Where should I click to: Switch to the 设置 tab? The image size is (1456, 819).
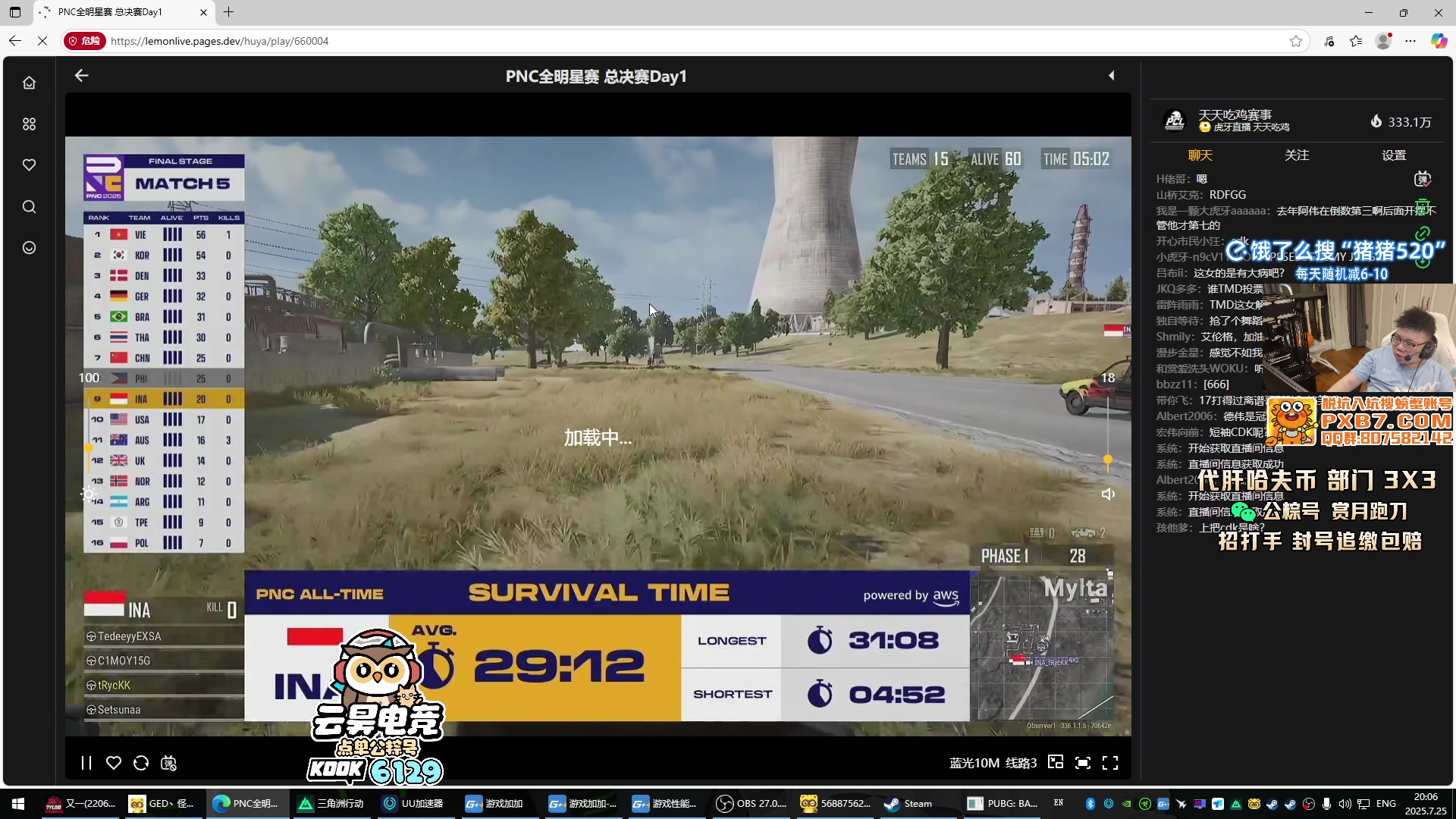[1394, 155]
